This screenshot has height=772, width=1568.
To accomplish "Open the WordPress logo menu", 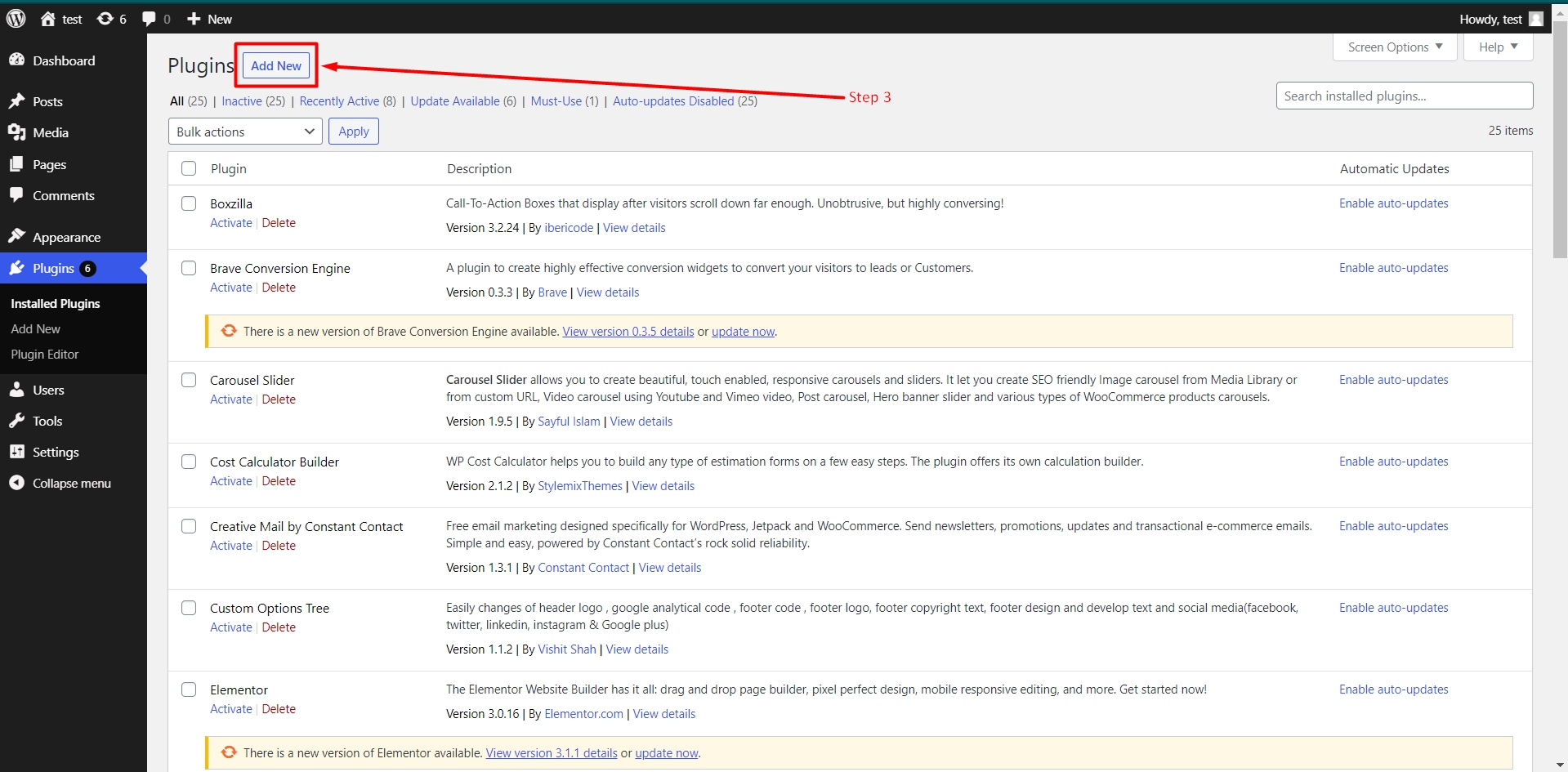I will pos(16,19).
